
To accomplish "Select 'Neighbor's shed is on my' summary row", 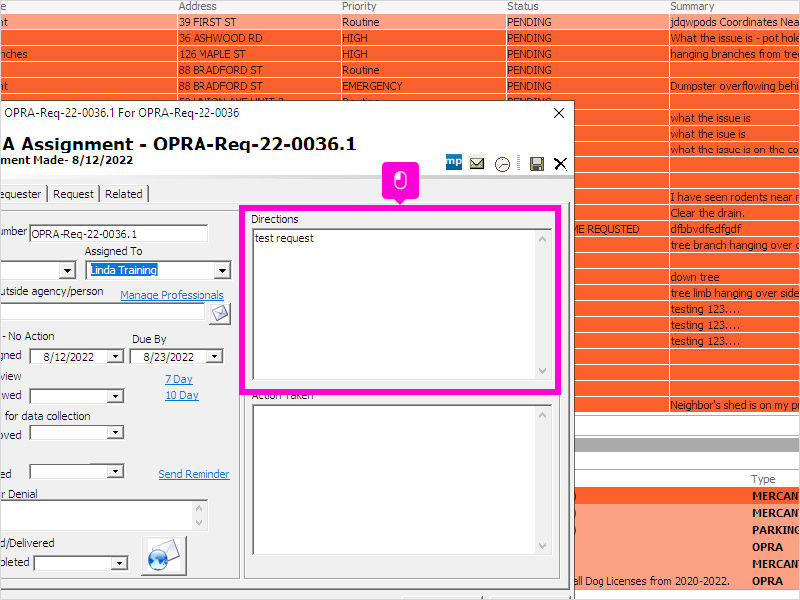I will tap(734, 405).
